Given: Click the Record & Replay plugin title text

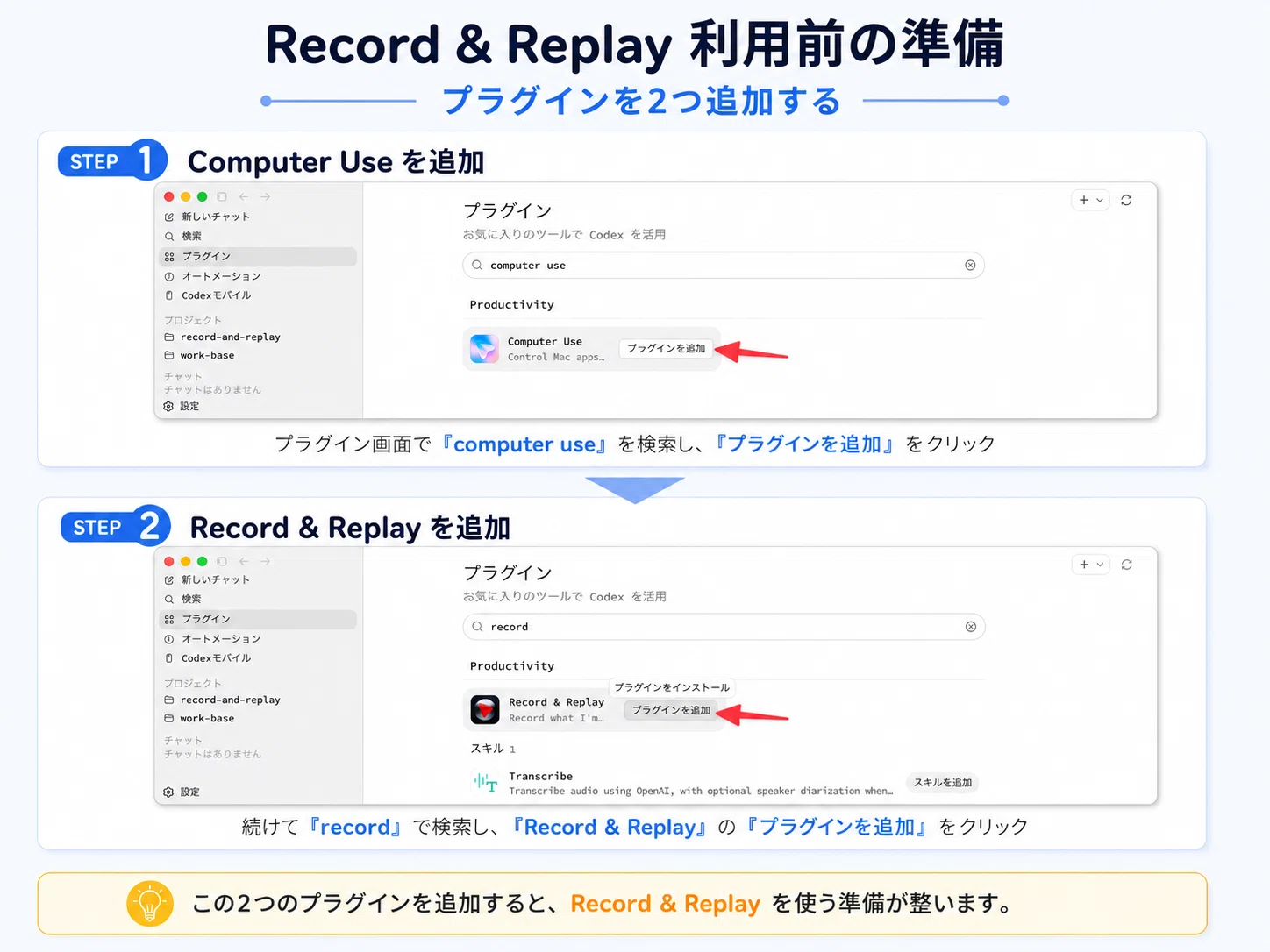Looking at the screenshot, I should 556,702.
